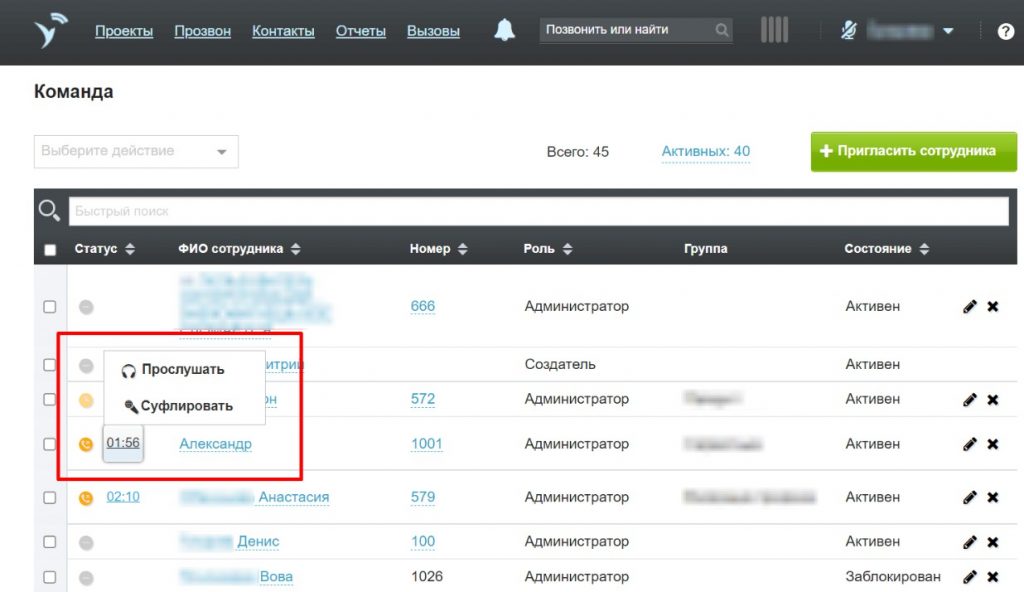
Task: Click the dialpad bars icon in header
Action: click(x=774, y=30)
